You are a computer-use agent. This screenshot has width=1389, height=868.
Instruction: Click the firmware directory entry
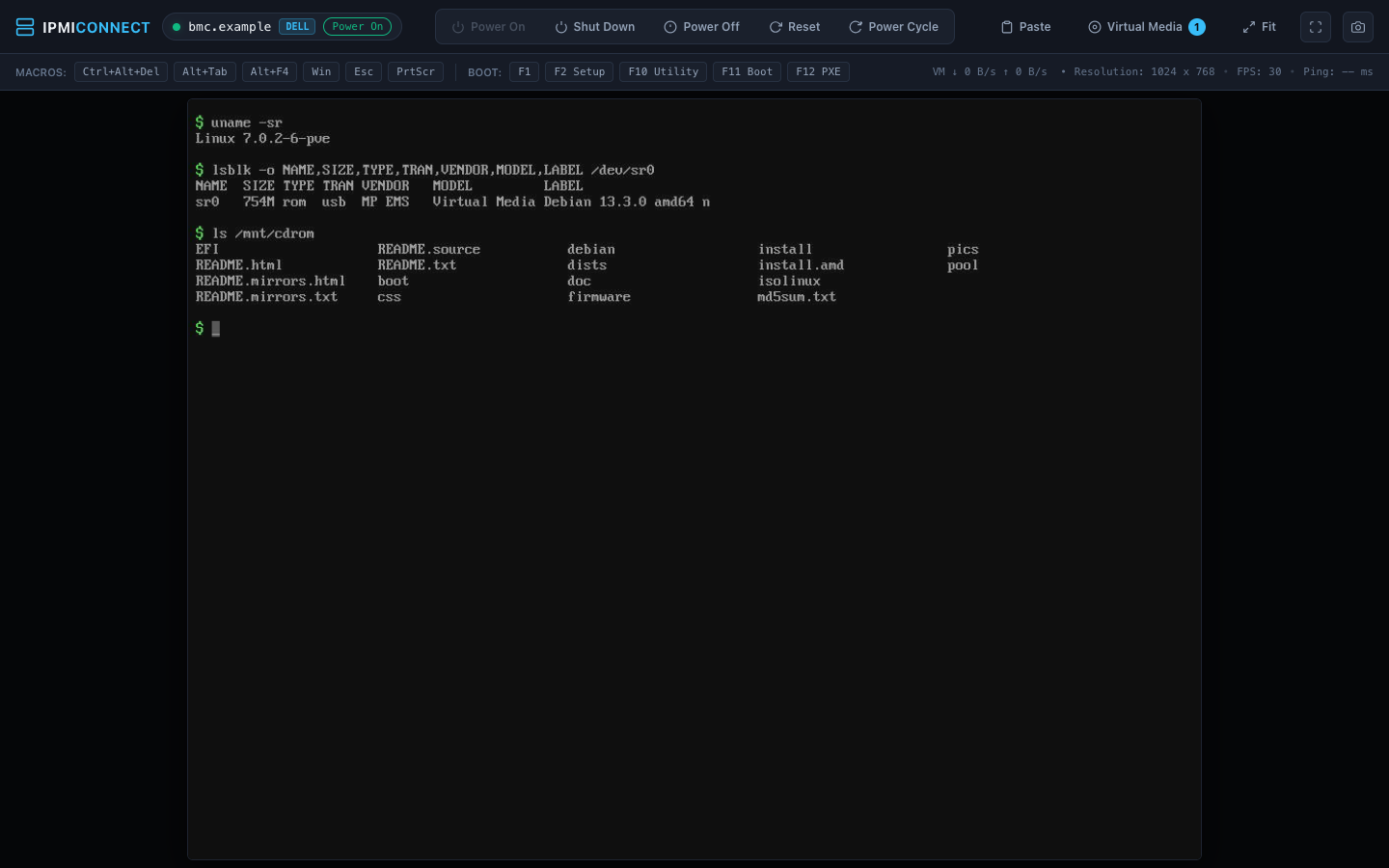(x=599, y=297)
